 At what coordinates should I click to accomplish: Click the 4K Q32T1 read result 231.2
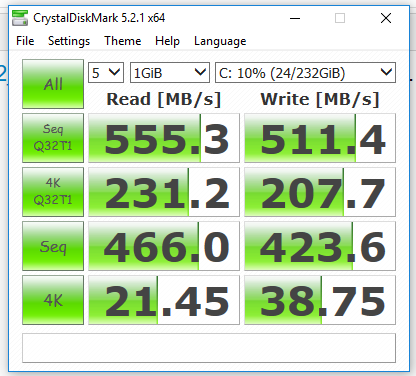click(x=164, y=192)
